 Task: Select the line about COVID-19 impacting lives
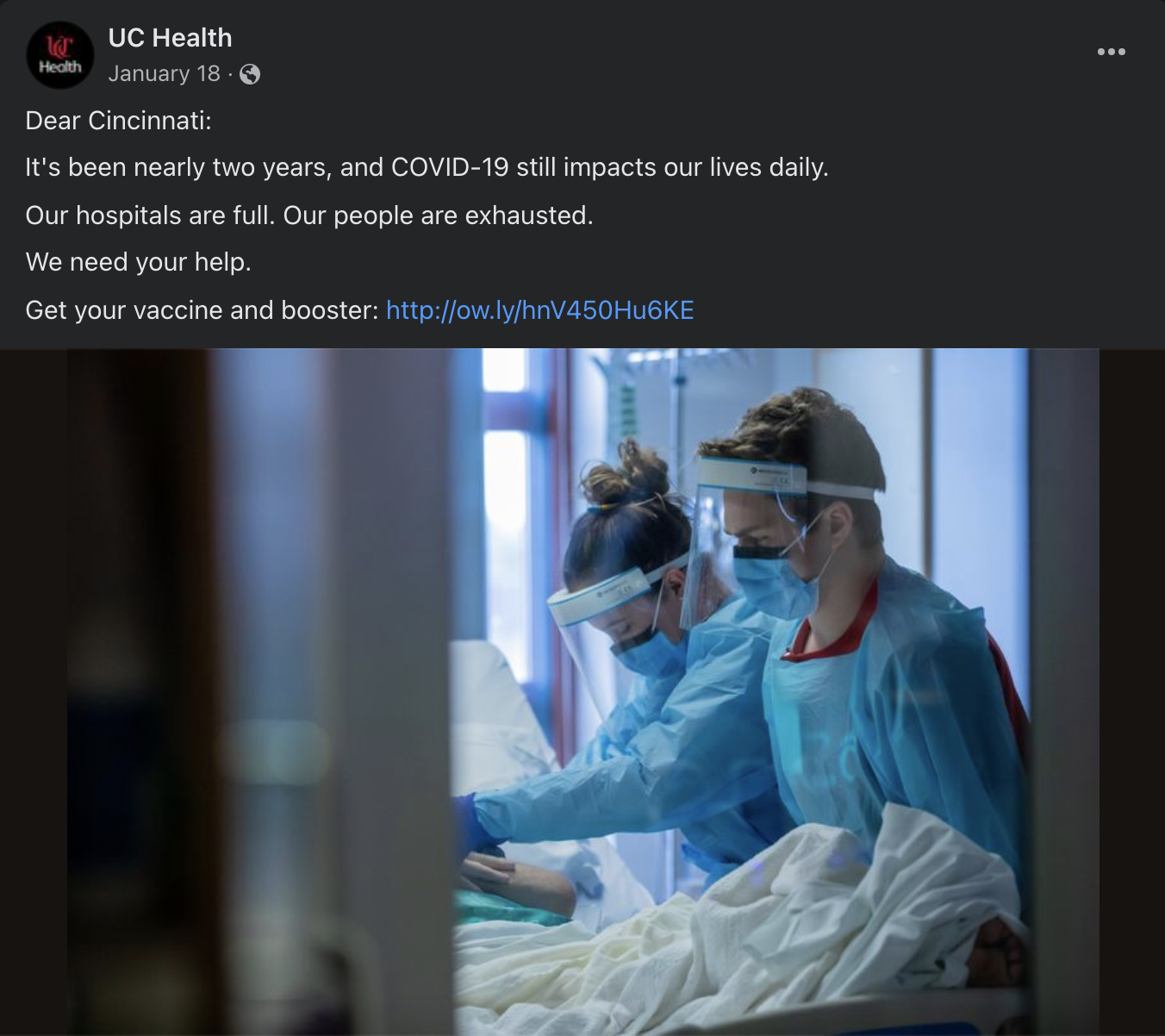[427, 167]
